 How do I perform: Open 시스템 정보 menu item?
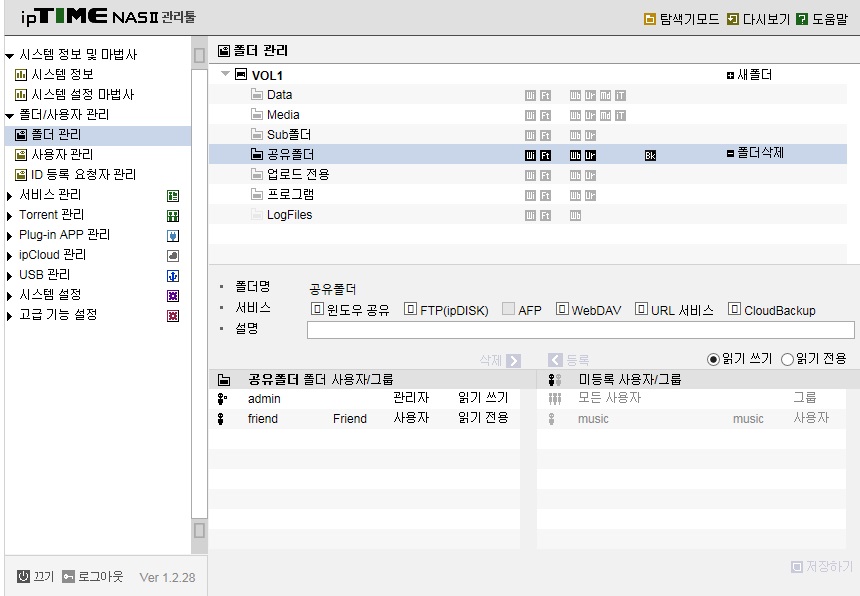pyautogui.click(x=62, y=75)
